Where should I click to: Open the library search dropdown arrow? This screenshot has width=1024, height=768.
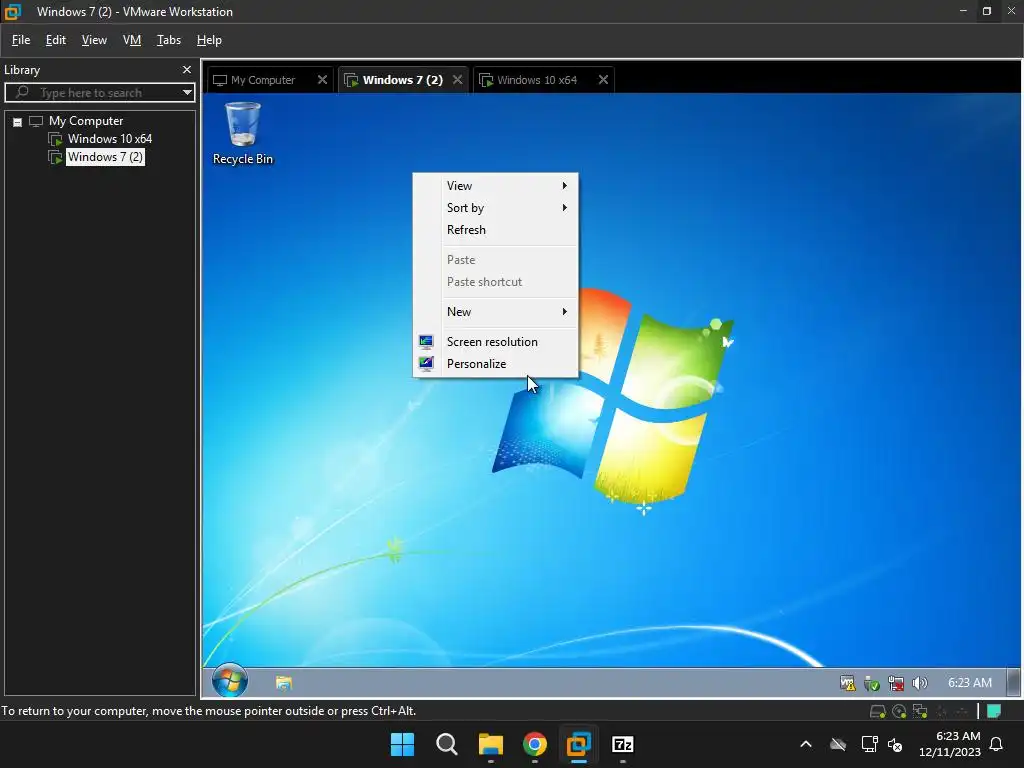coord(187,92)
